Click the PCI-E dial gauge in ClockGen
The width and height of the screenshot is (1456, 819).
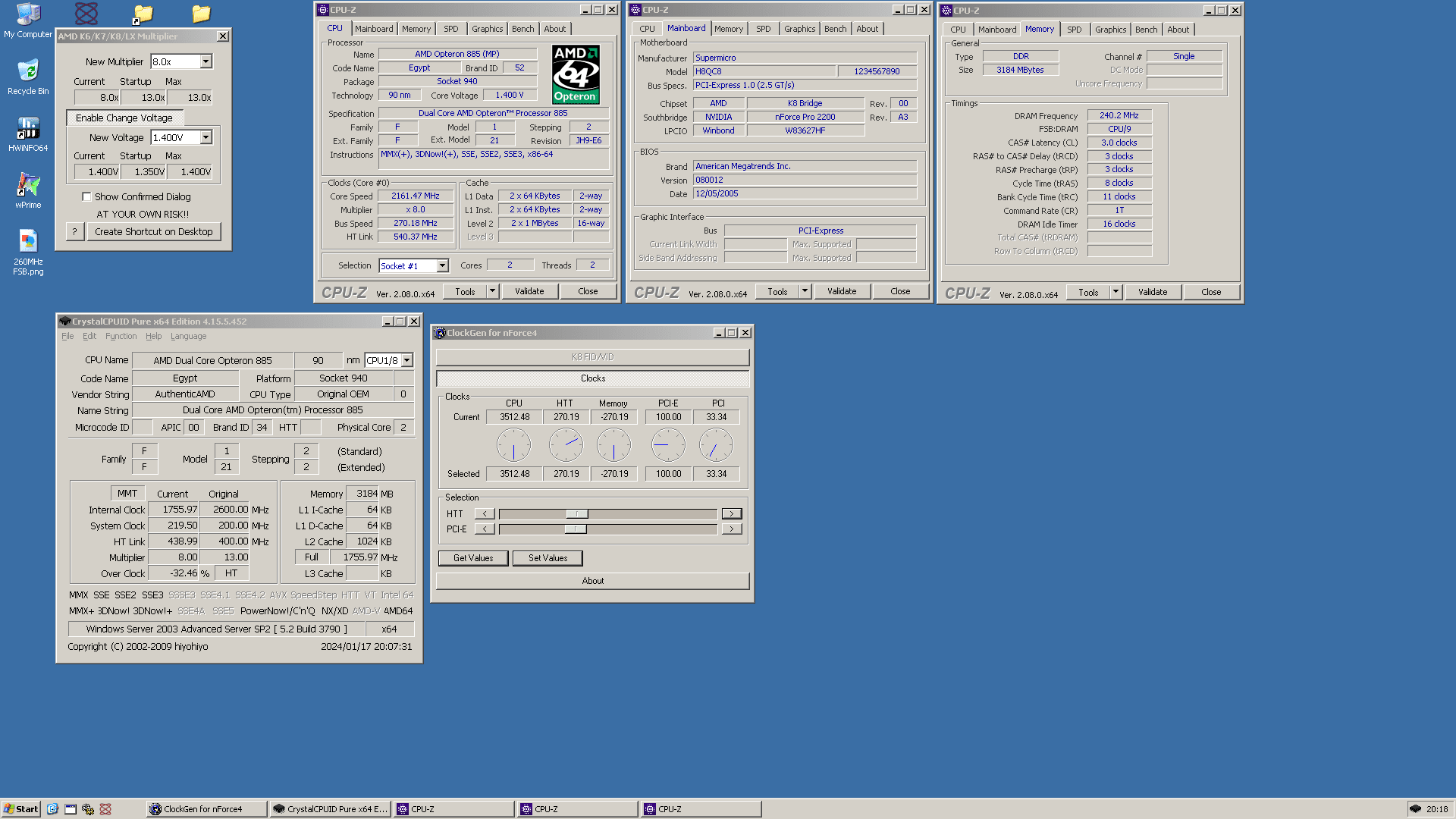(668, 445)
